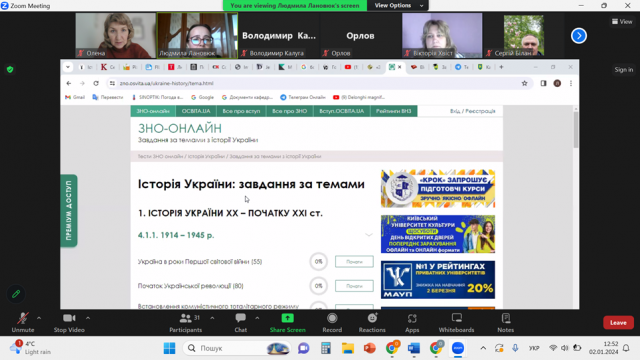Viewport: 640px width, 360px height.
Task: Open Перевести bookmark
Action: (x=108, y=97)
